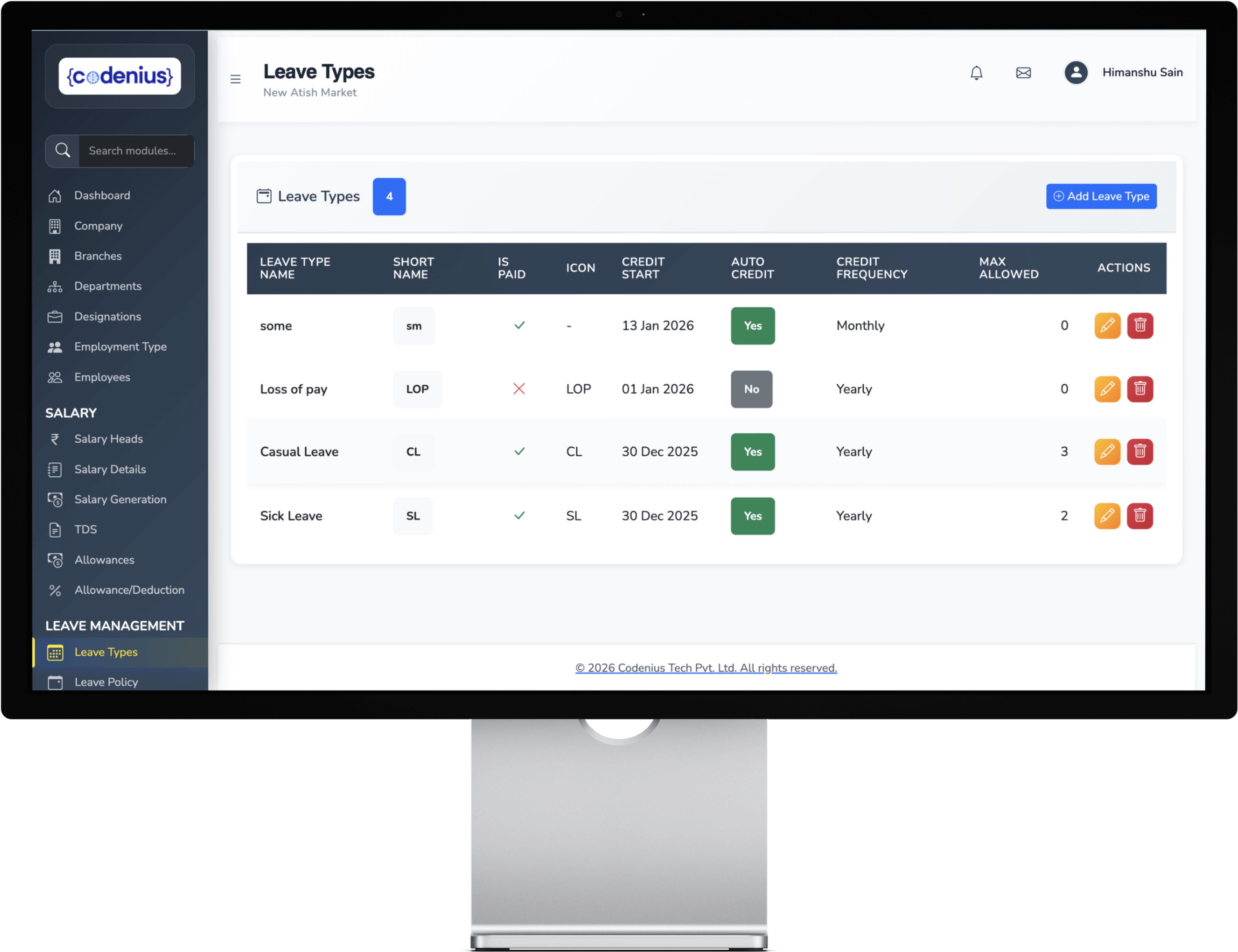Click the blue leave types count badge
The width and height of the screenshot is (1238, 952).
point(389,196)
